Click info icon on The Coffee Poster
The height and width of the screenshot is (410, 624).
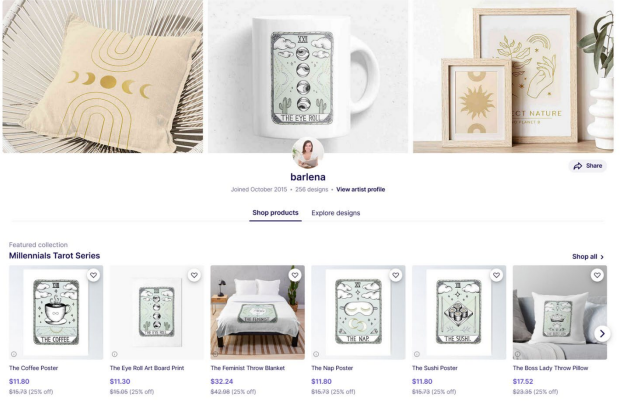click(x=14, y=354)
